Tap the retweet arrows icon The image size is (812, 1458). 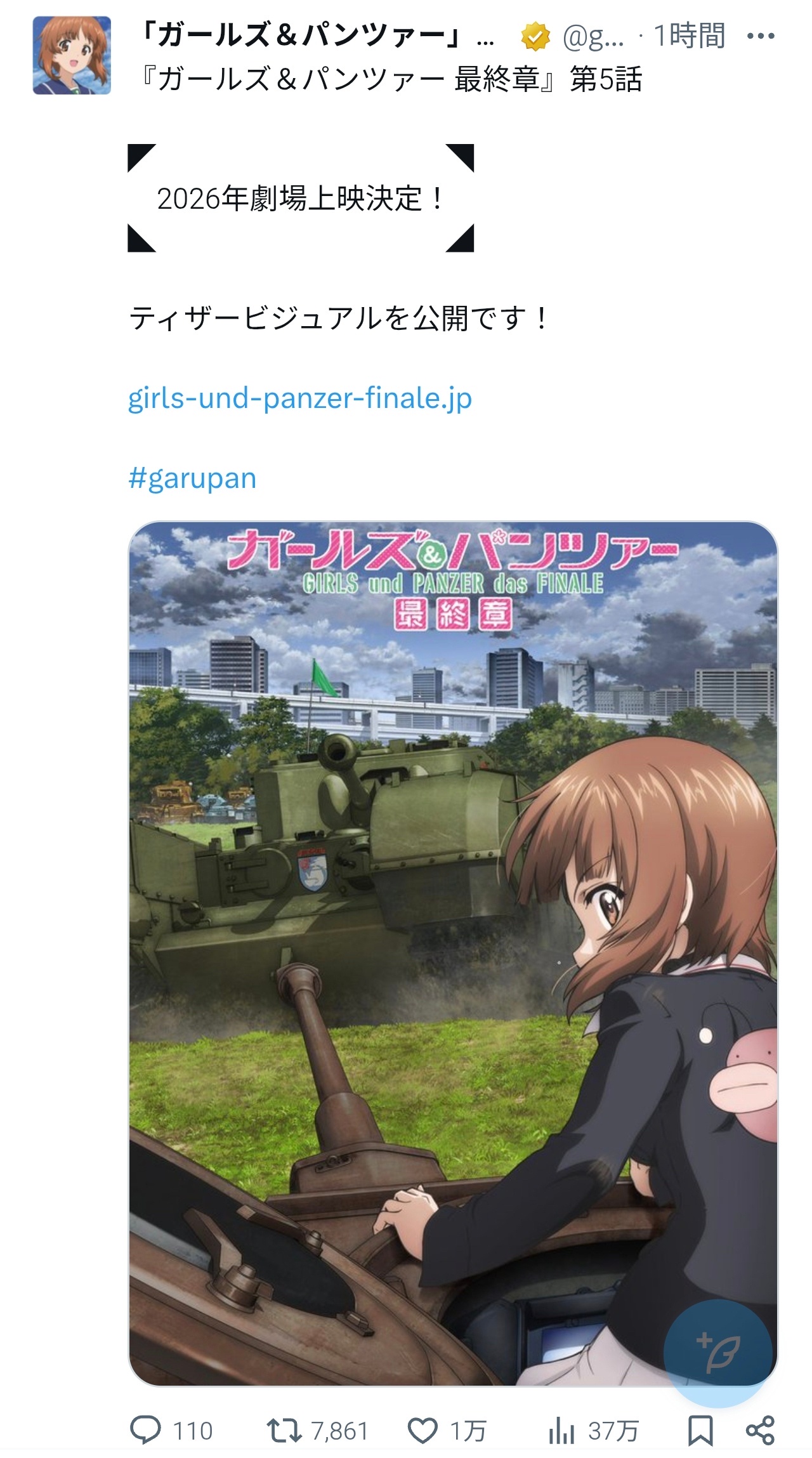pos(284,1431)
